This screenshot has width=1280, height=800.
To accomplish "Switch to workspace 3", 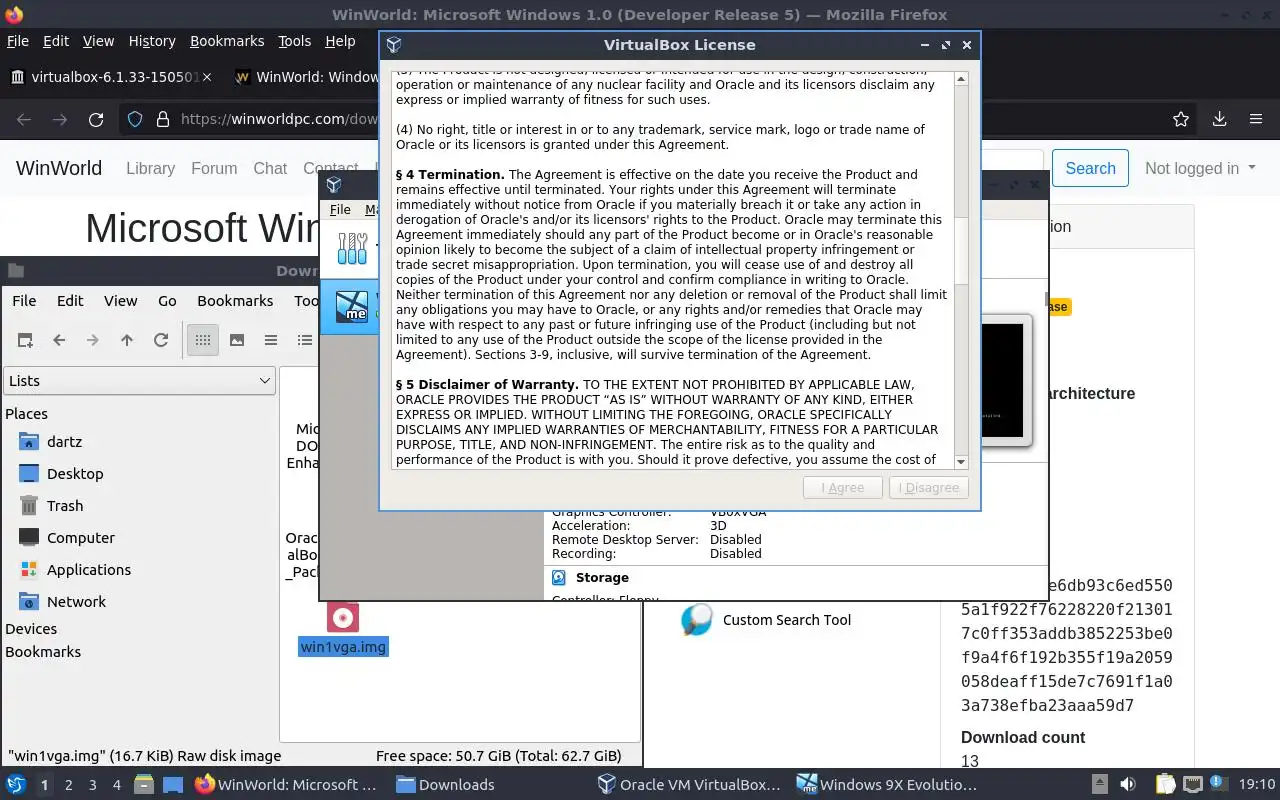I will coord(93,785).
